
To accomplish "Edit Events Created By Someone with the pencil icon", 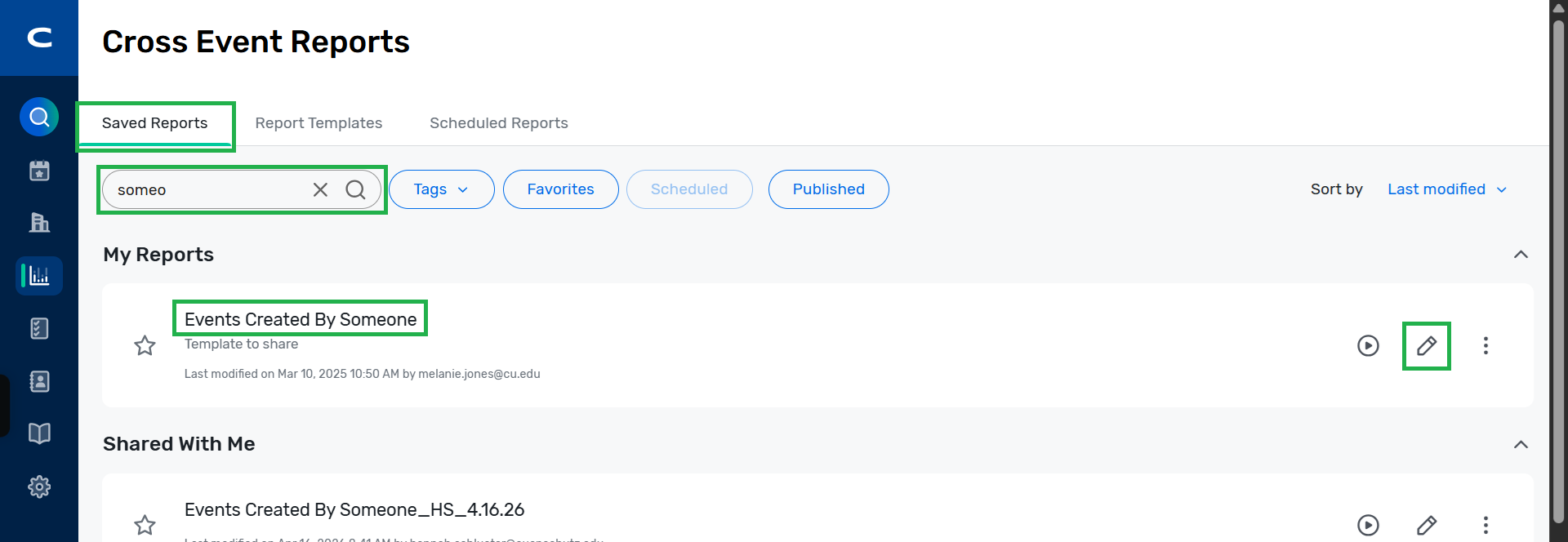I will 1426,346.
